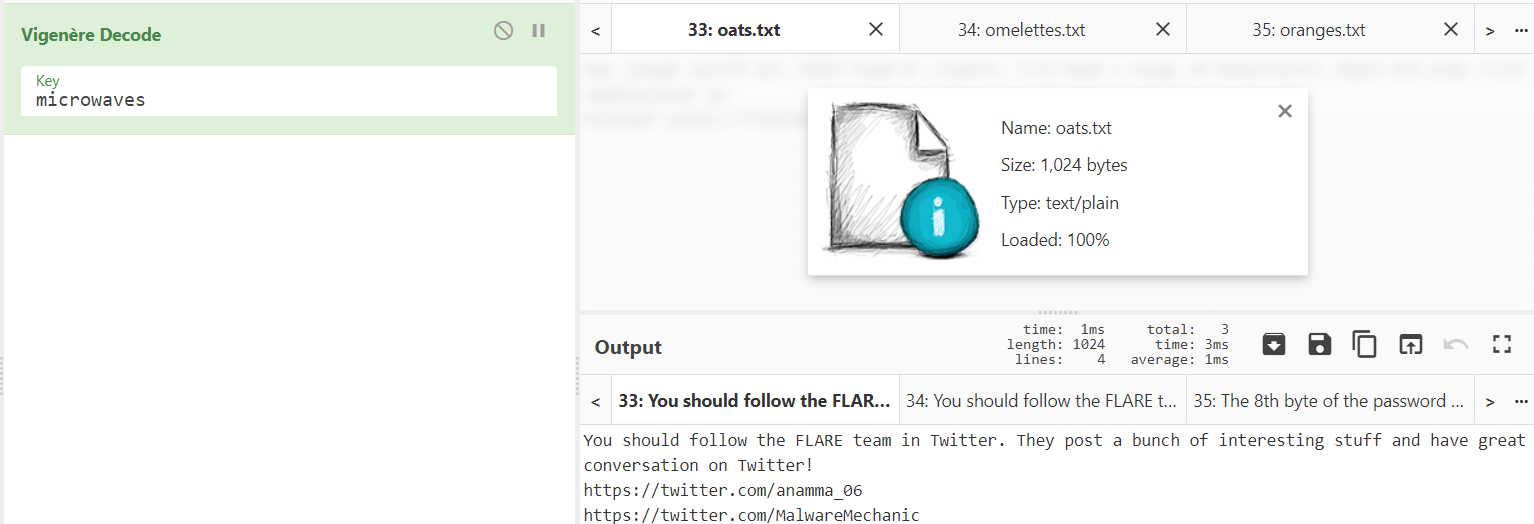Image resolution: width=1534 pixels, height=524 pixels.
Task: Save output to file using floppy icon
Action: click(x=1319, y=345)
